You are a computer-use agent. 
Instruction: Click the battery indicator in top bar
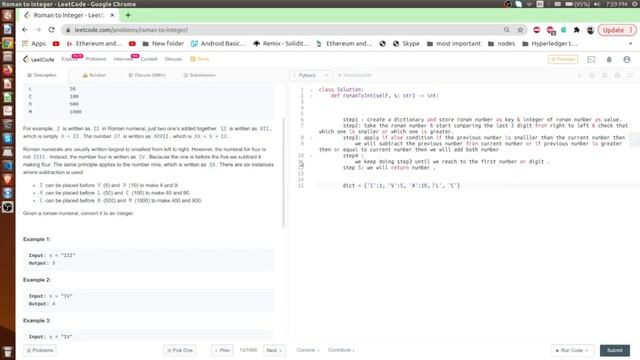click(x=577, y=4)
